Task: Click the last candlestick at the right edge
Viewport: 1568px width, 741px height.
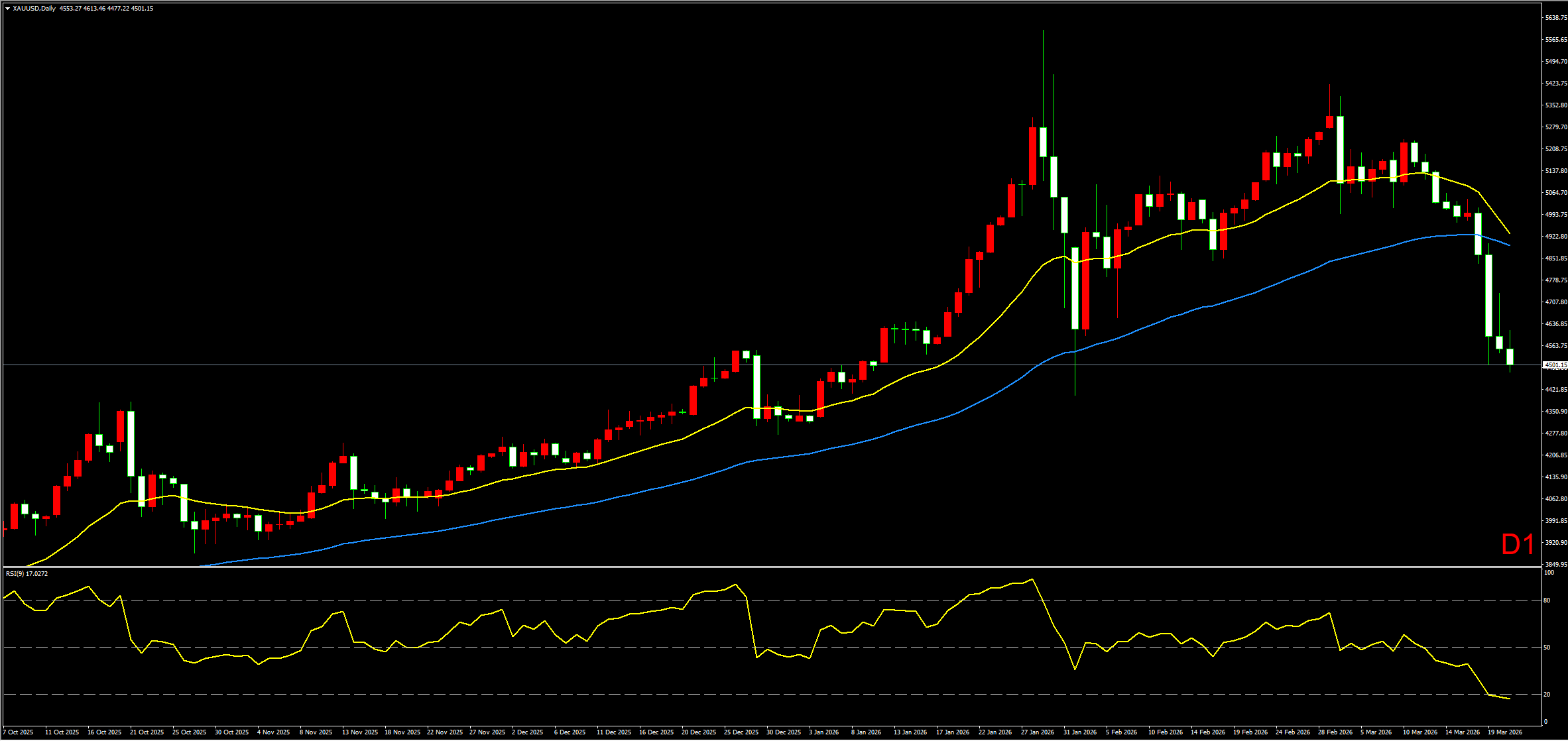Action: [x=1510, y=357]
